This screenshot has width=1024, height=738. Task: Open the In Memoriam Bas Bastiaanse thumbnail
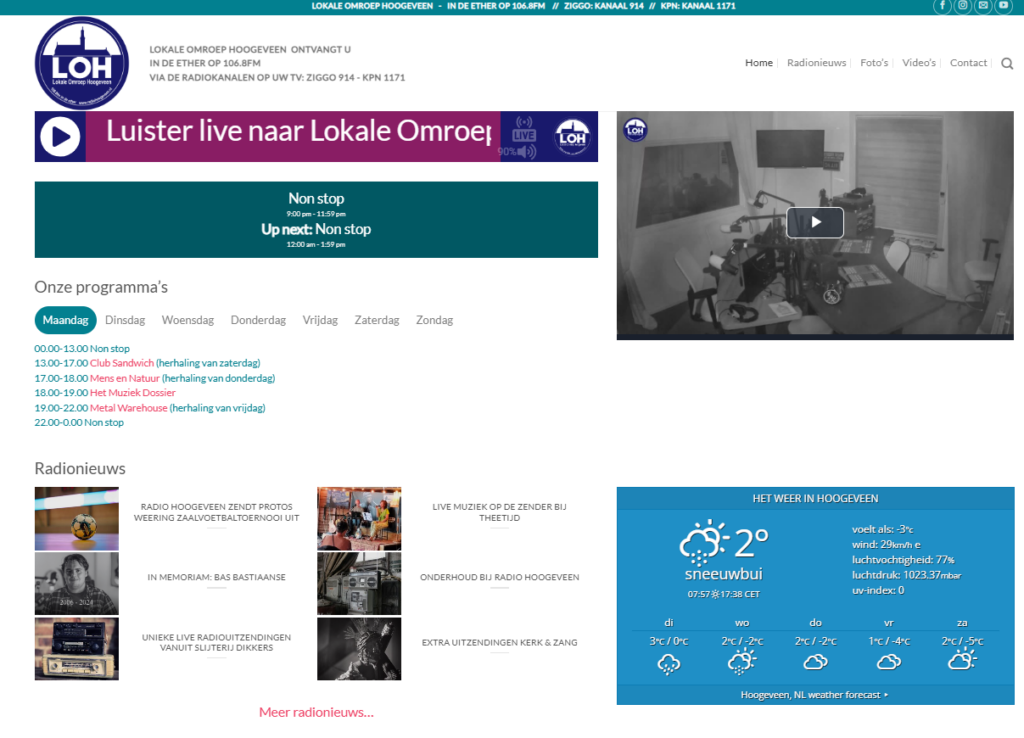pyautogui.click(x=76, y=583)
